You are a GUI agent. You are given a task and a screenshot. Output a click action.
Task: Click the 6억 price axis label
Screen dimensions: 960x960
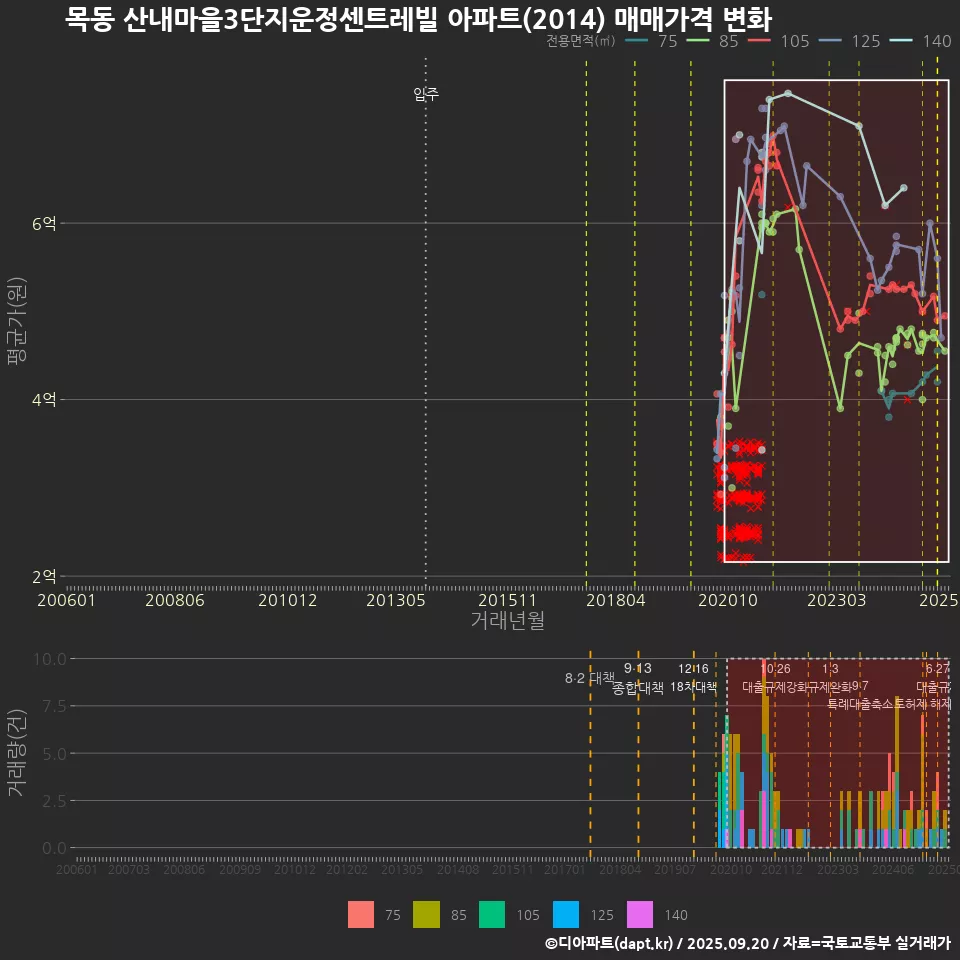pyautogui.click(x=43, y=224)
